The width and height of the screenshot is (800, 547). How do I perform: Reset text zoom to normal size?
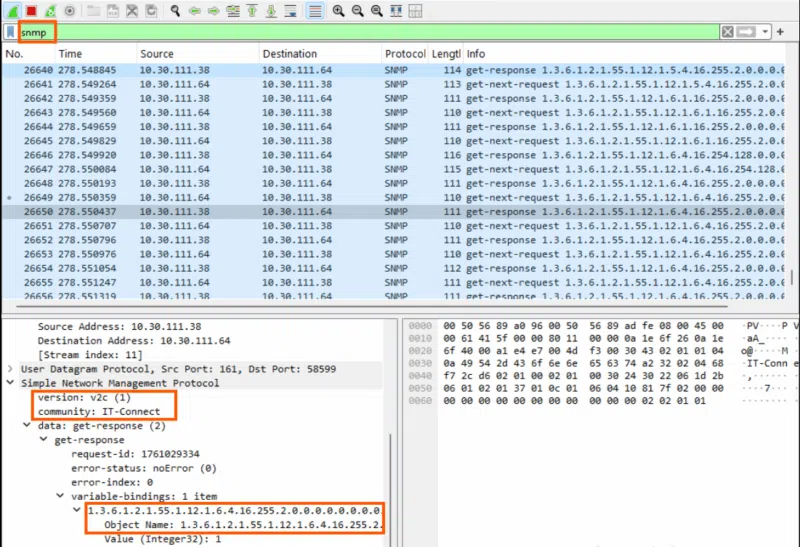[377, 11]
